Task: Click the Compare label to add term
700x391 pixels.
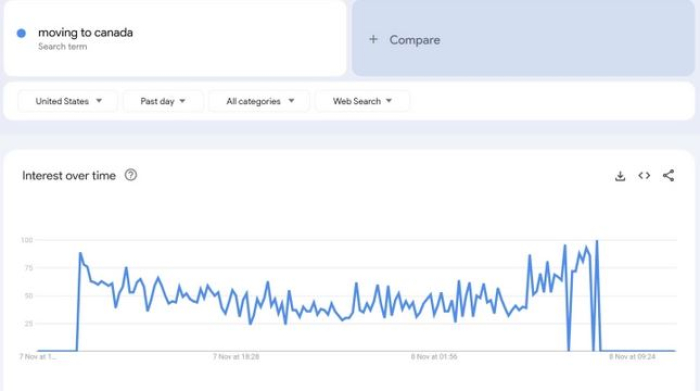Action: coord(415,40)
